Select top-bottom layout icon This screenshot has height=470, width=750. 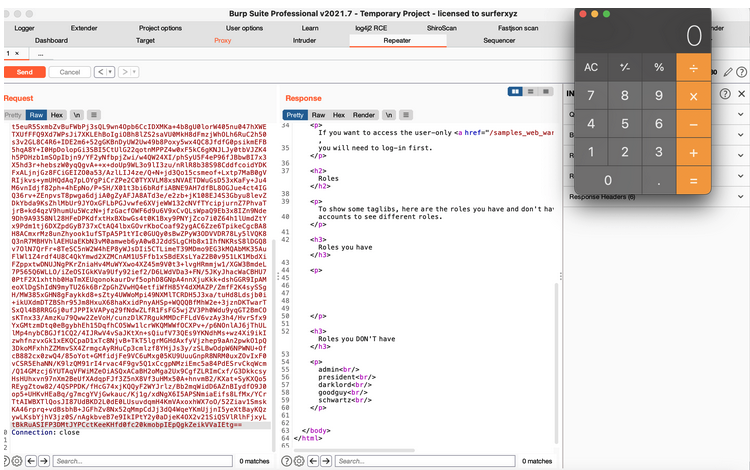pos(530,91)
